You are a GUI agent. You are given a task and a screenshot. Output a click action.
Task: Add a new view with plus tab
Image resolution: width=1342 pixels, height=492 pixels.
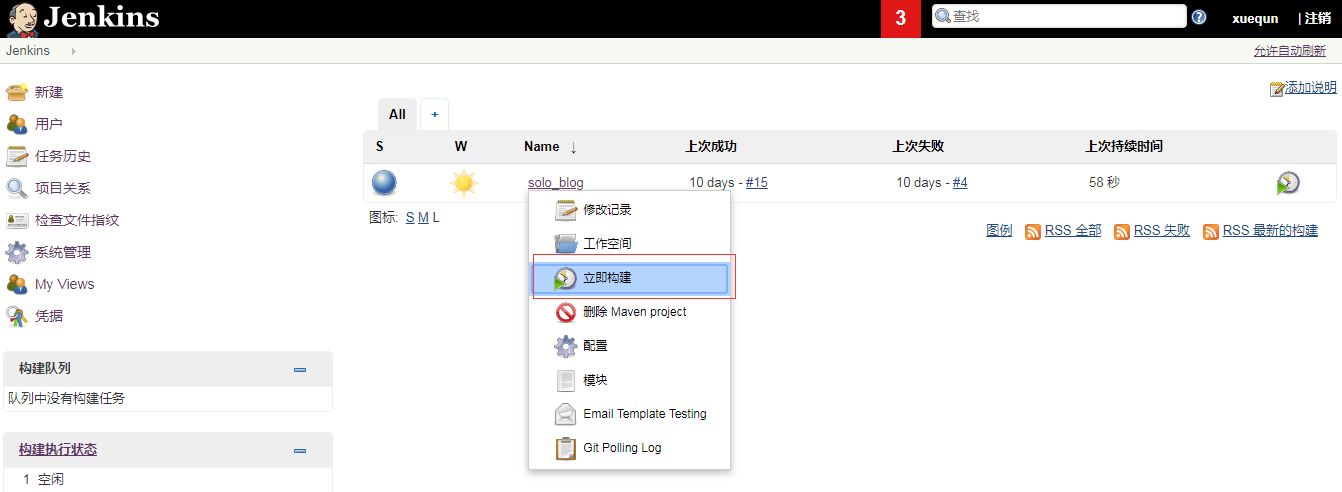tap(434, 114)
